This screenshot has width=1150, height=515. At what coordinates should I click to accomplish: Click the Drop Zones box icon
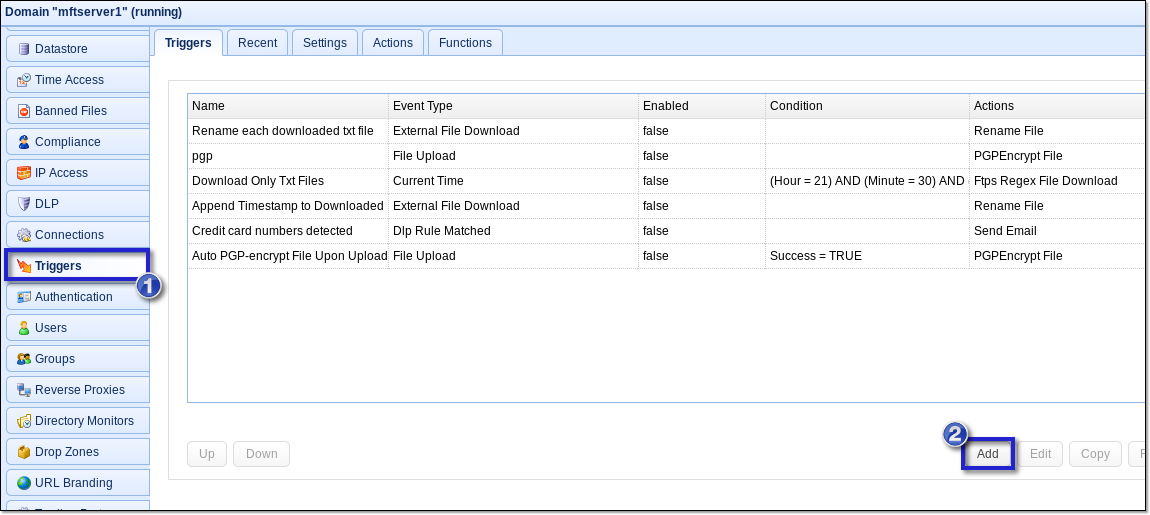coord(24,452)
